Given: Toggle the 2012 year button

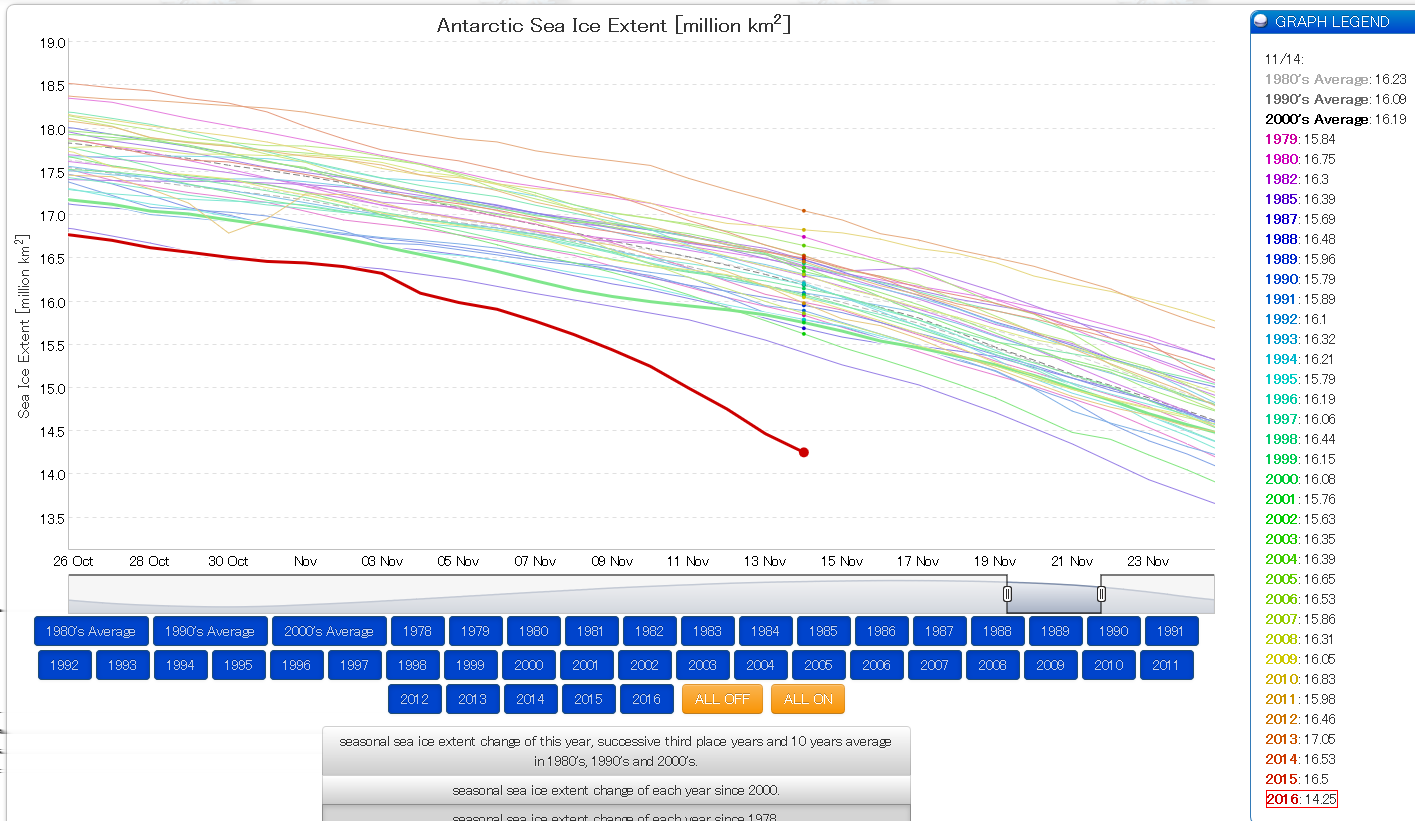Looking at the screenshot, I should (x=414, y=699).
